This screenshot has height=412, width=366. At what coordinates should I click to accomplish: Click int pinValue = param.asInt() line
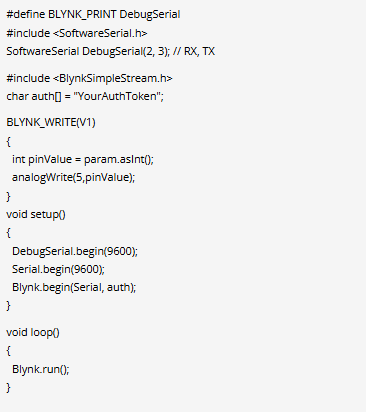83,159
